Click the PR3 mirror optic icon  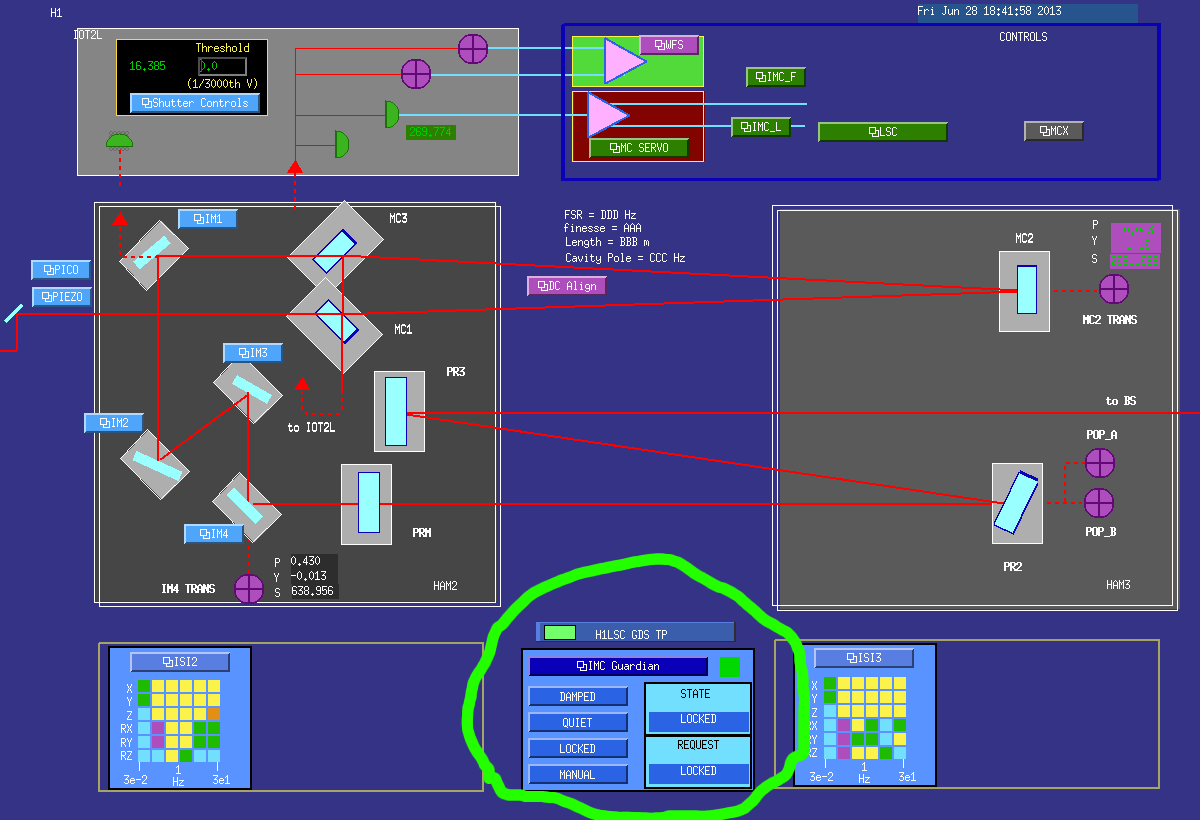coord(396,411)
